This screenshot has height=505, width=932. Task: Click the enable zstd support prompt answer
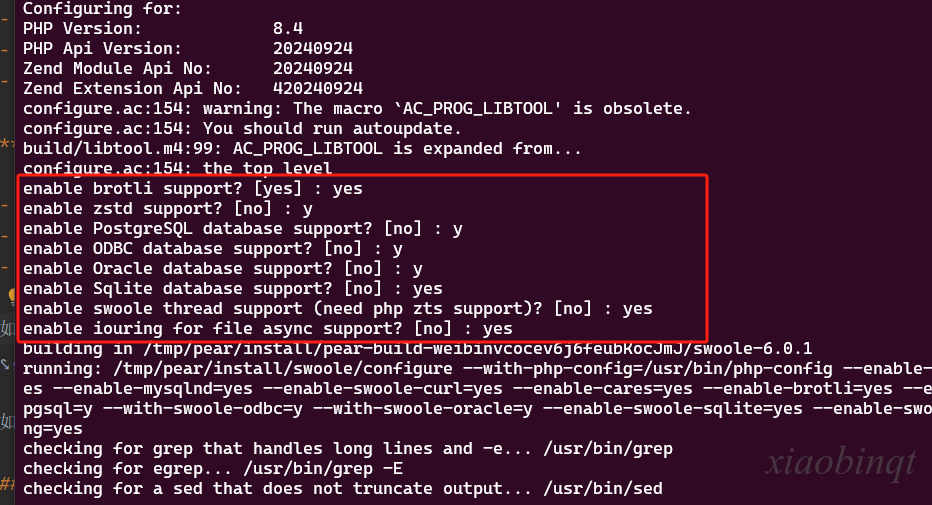click(x=307, y=209)
